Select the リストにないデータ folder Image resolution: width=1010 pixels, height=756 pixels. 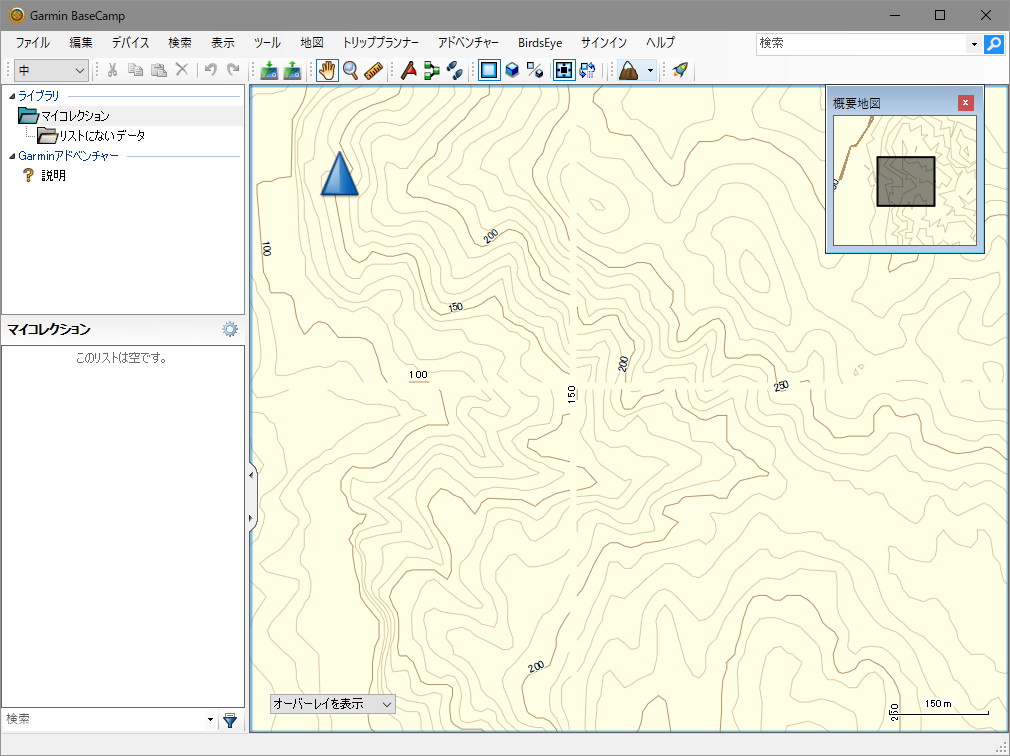click(91, 136)
